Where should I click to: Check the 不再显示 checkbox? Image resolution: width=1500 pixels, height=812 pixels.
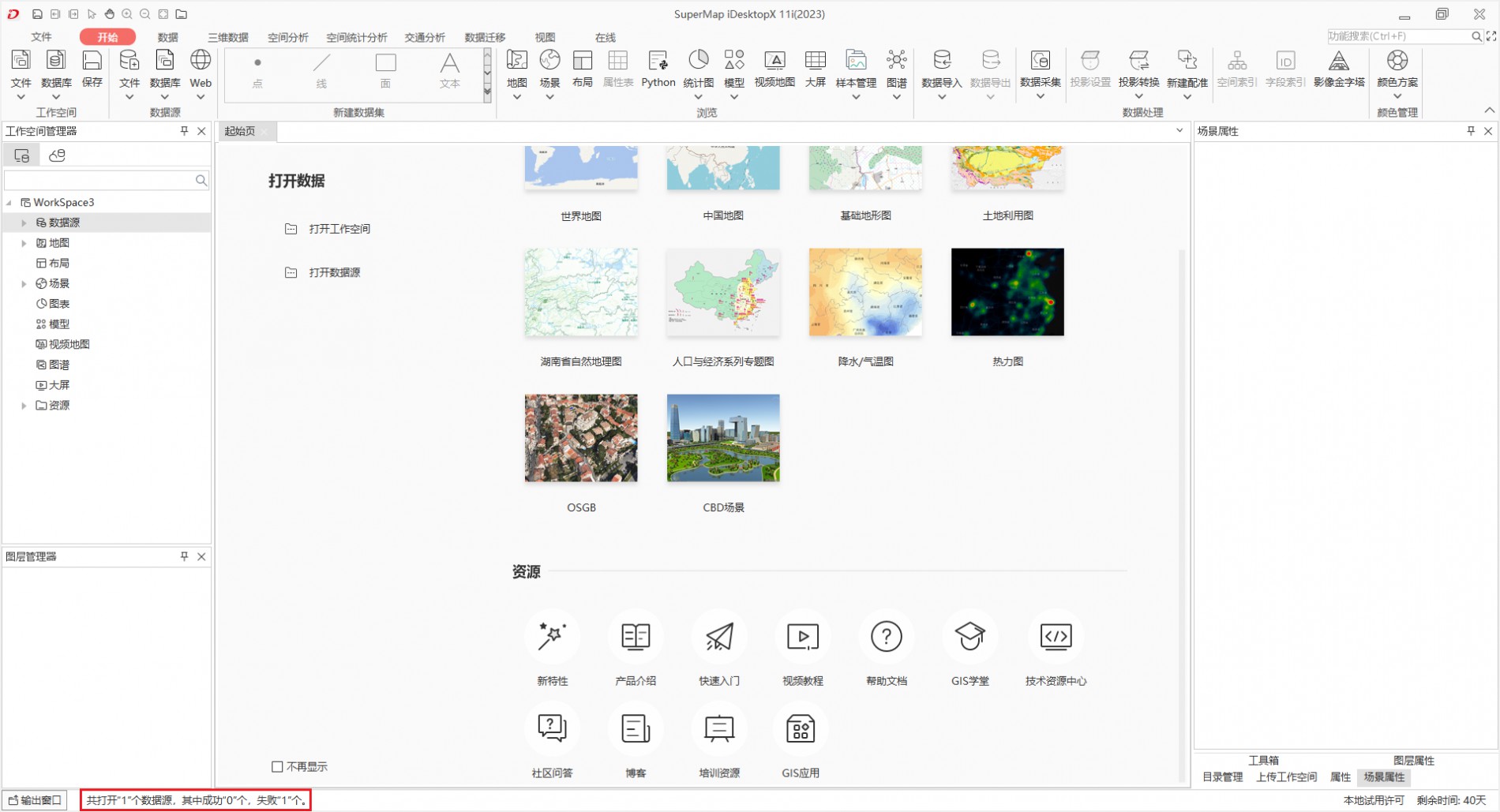(x=277, y=766)
